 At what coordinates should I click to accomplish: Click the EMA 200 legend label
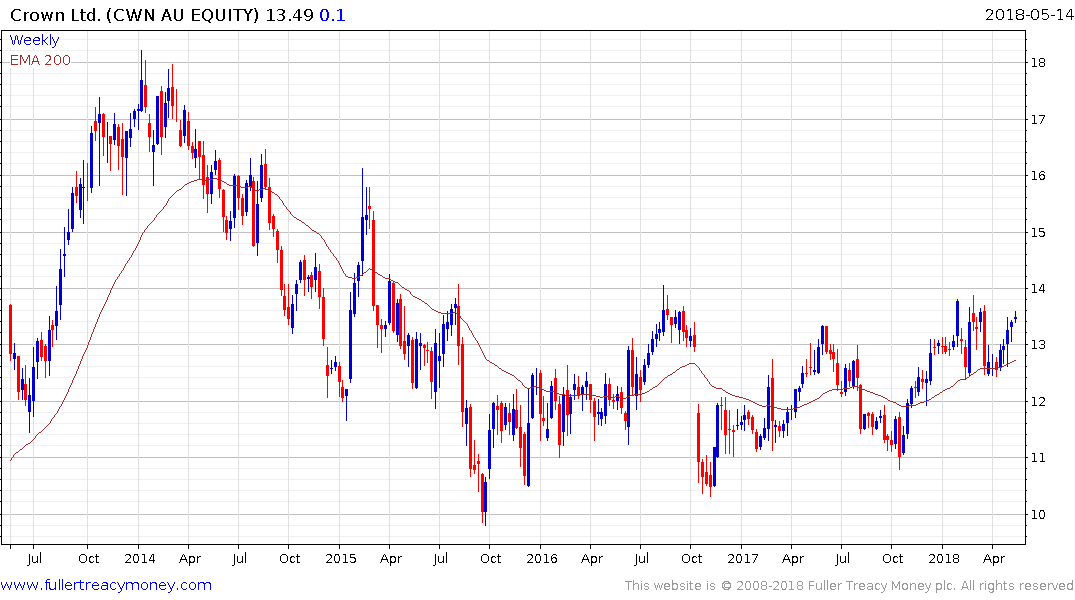point(40,60)
